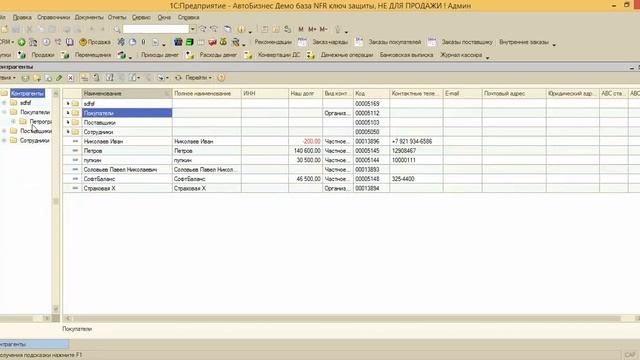This screenshot has height=360, width=640.
Task: Click the calendar icon before Заказ-наряды
Action: pyautogui.click(x=302, y=42)
